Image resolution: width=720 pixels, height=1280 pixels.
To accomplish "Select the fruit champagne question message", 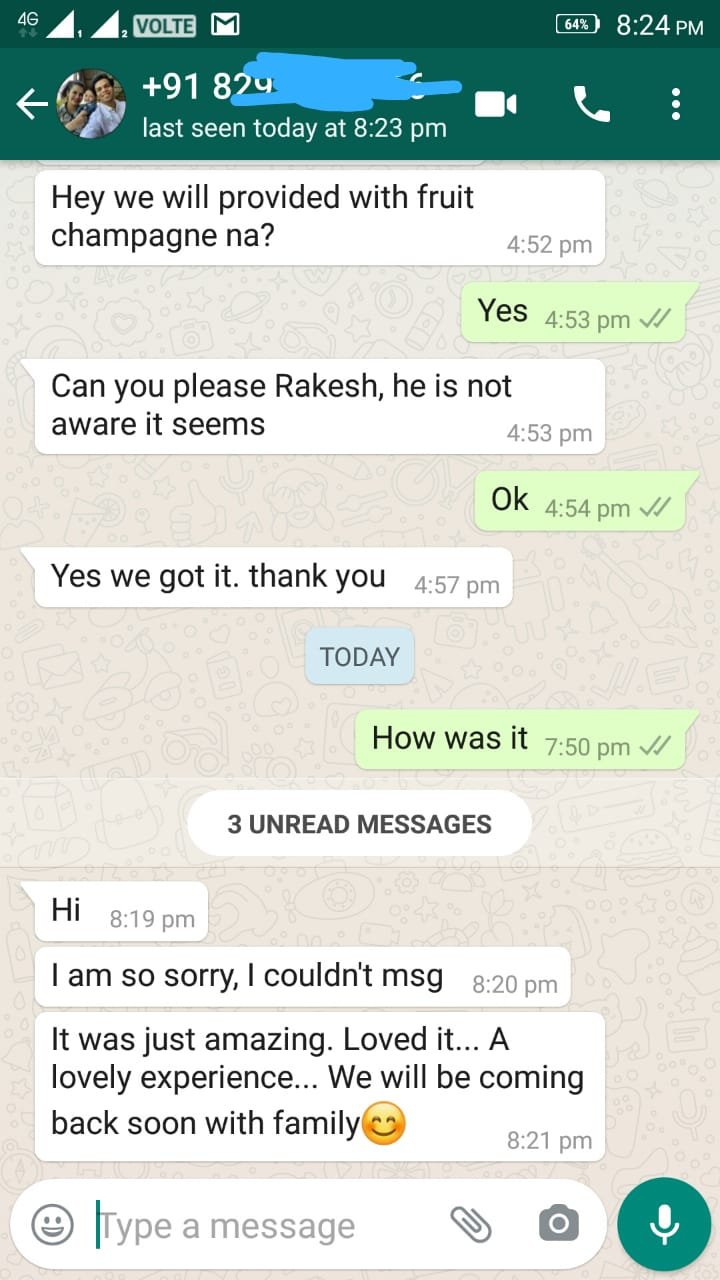I will coord(320,217).
